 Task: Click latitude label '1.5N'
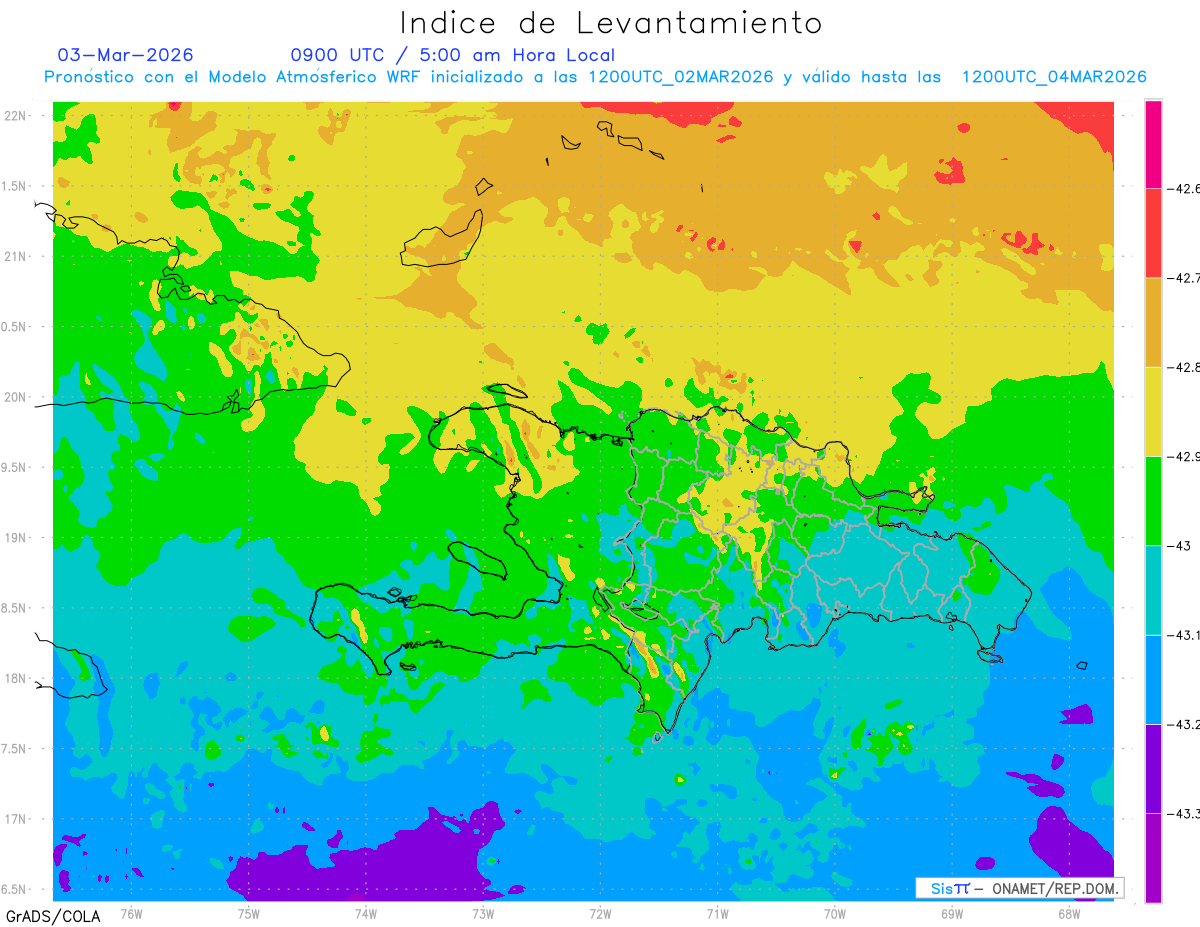coord(13,186)
